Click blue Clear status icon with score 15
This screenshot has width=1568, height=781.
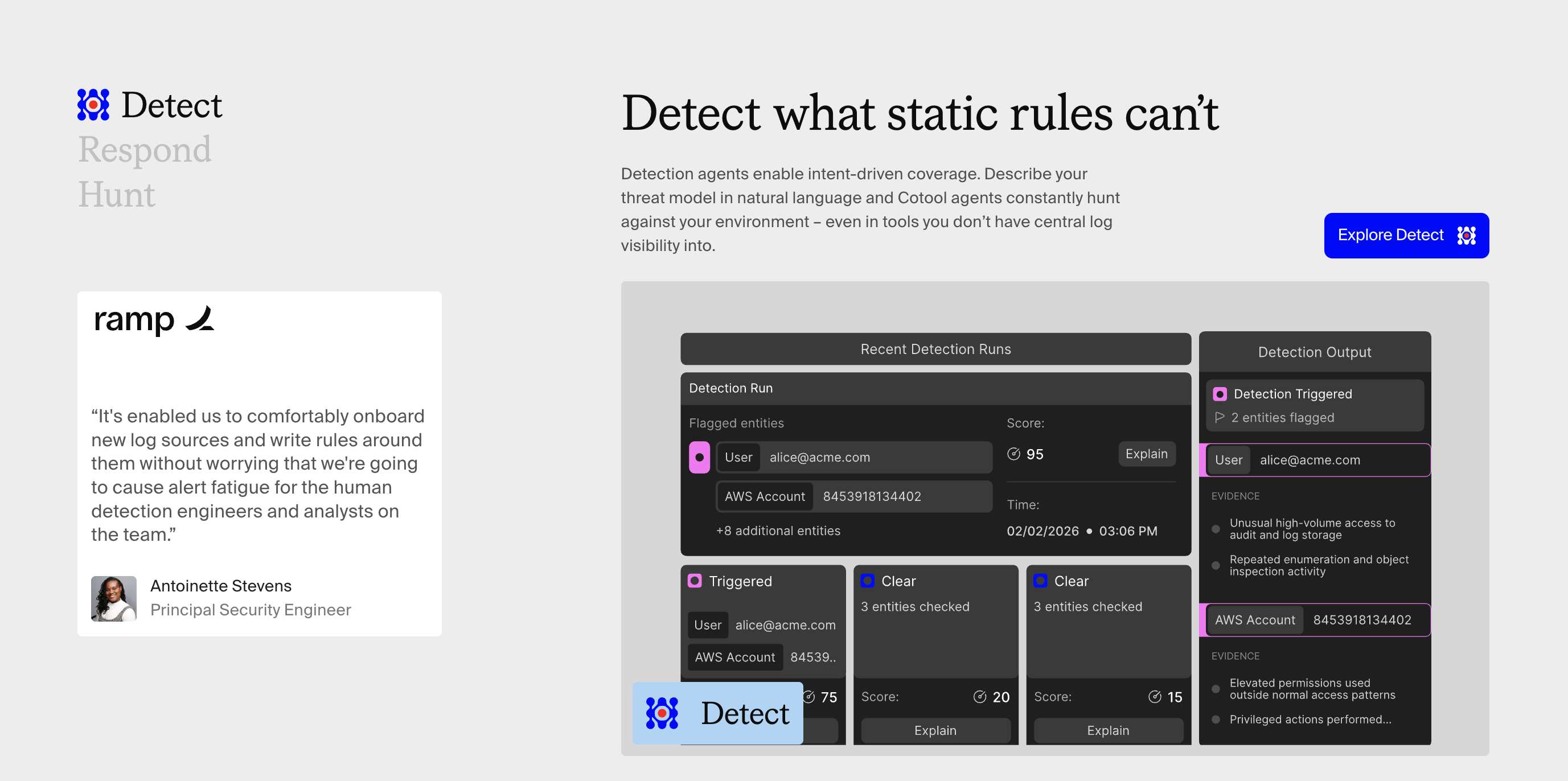tap(1040, 581)
